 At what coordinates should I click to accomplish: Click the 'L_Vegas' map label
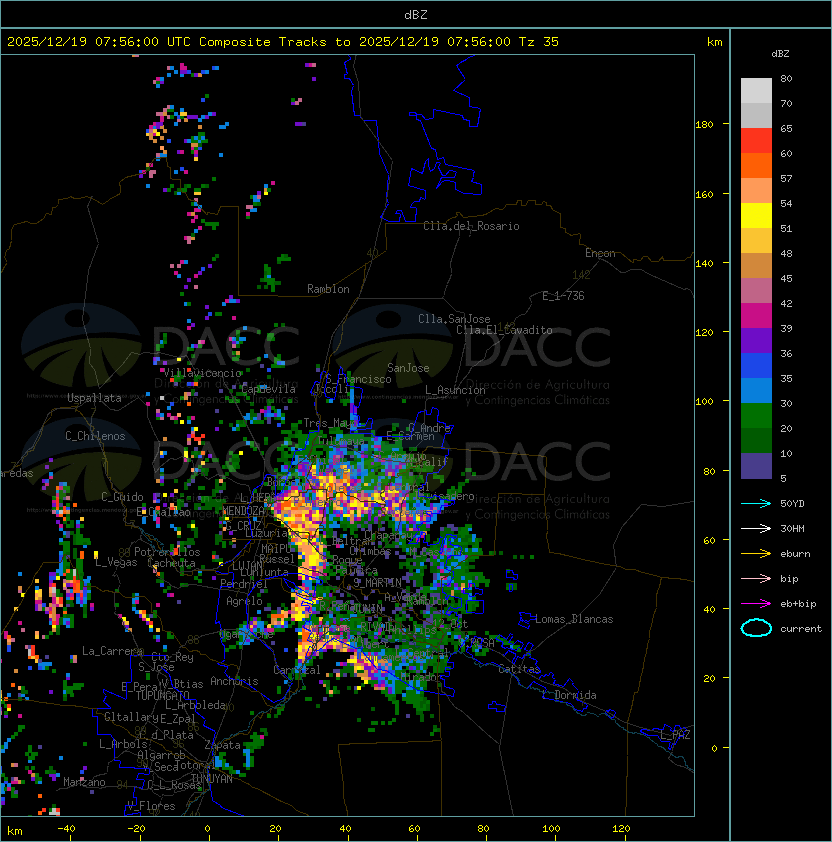click(x=116, y=562)
